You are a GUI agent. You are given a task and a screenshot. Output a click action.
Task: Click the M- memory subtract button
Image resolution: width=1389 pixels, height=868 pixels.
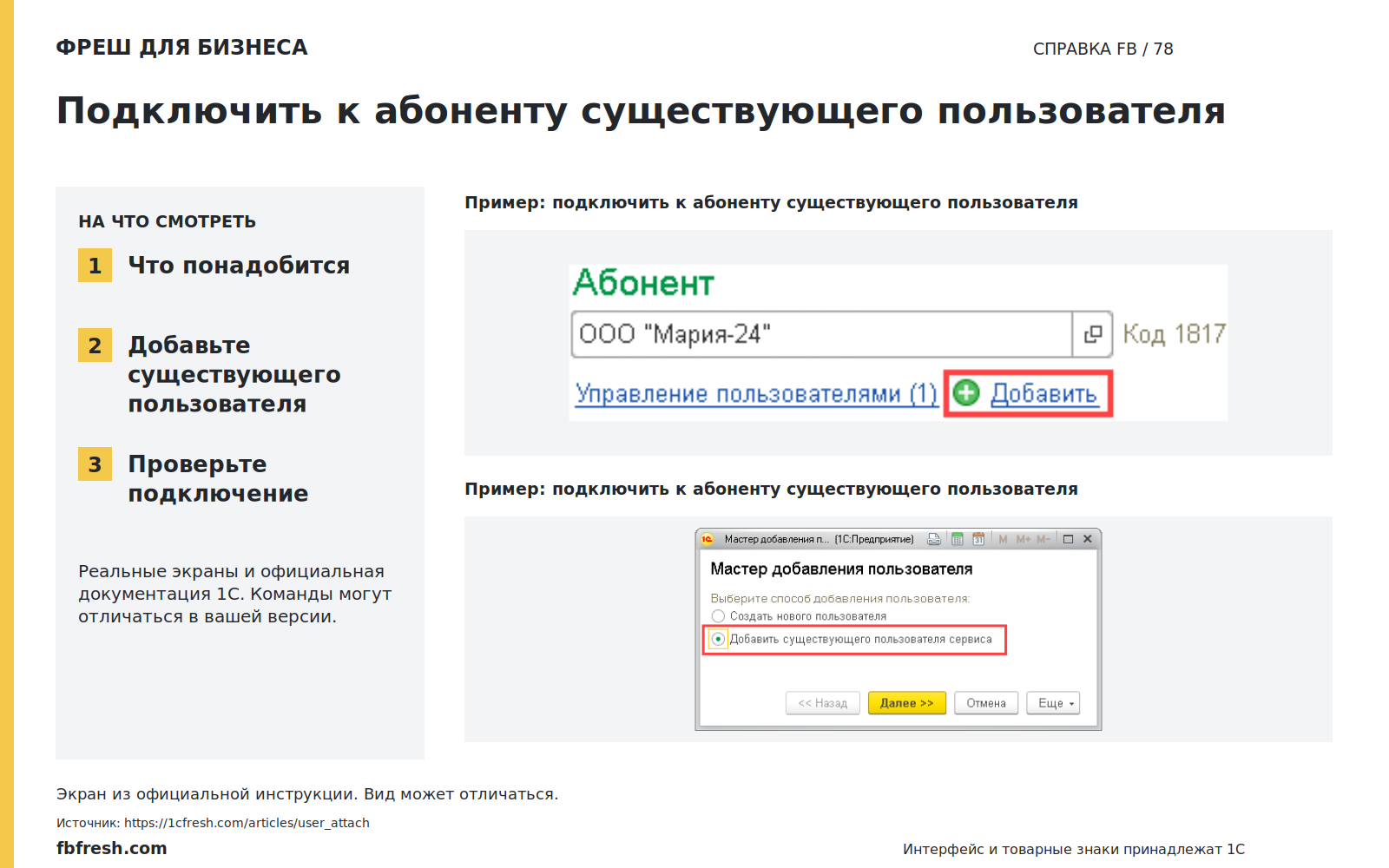coord(1043,539)
